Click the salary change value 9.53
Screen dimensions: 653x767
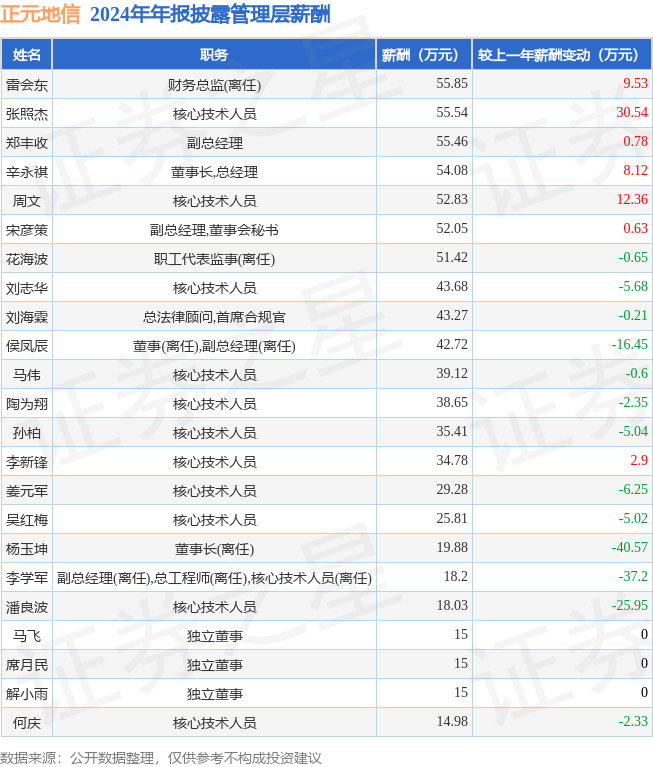[x=635, y=84]
